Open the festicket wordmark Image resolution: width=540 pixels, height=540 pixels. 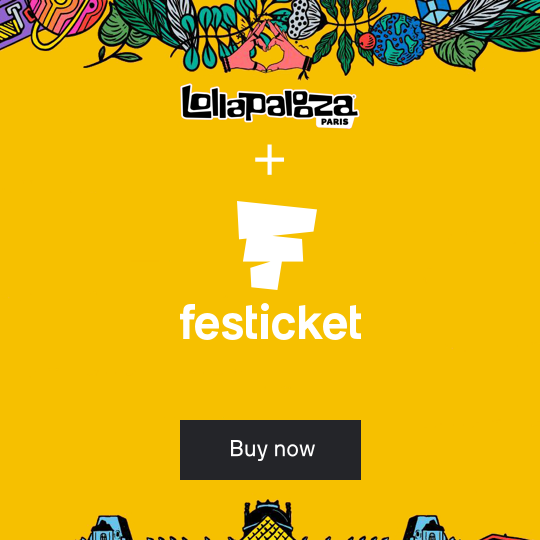[x=270, y=322]
